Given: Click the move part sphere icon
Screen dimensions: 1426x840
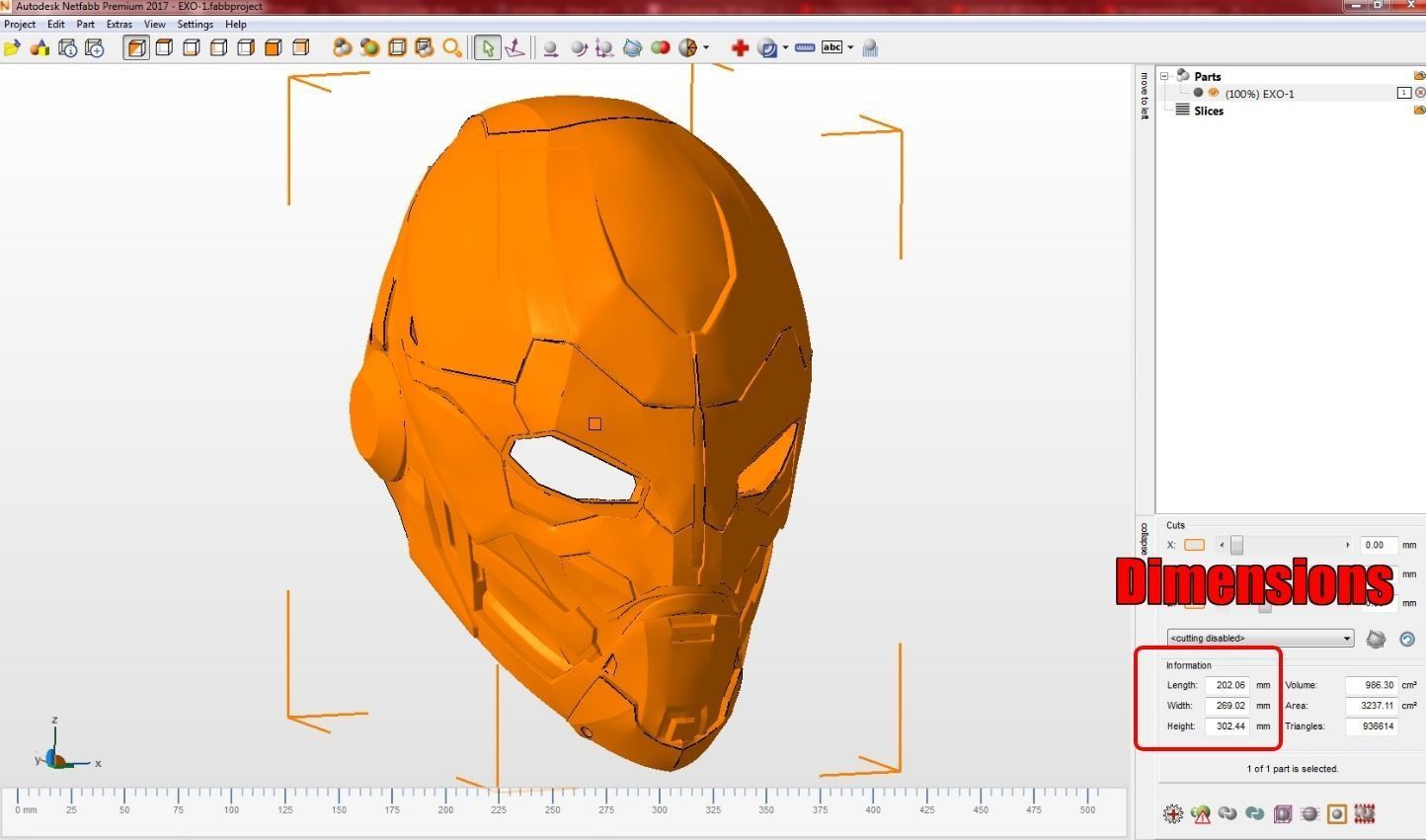Looking at the screenshot, I should click(551, 47).
